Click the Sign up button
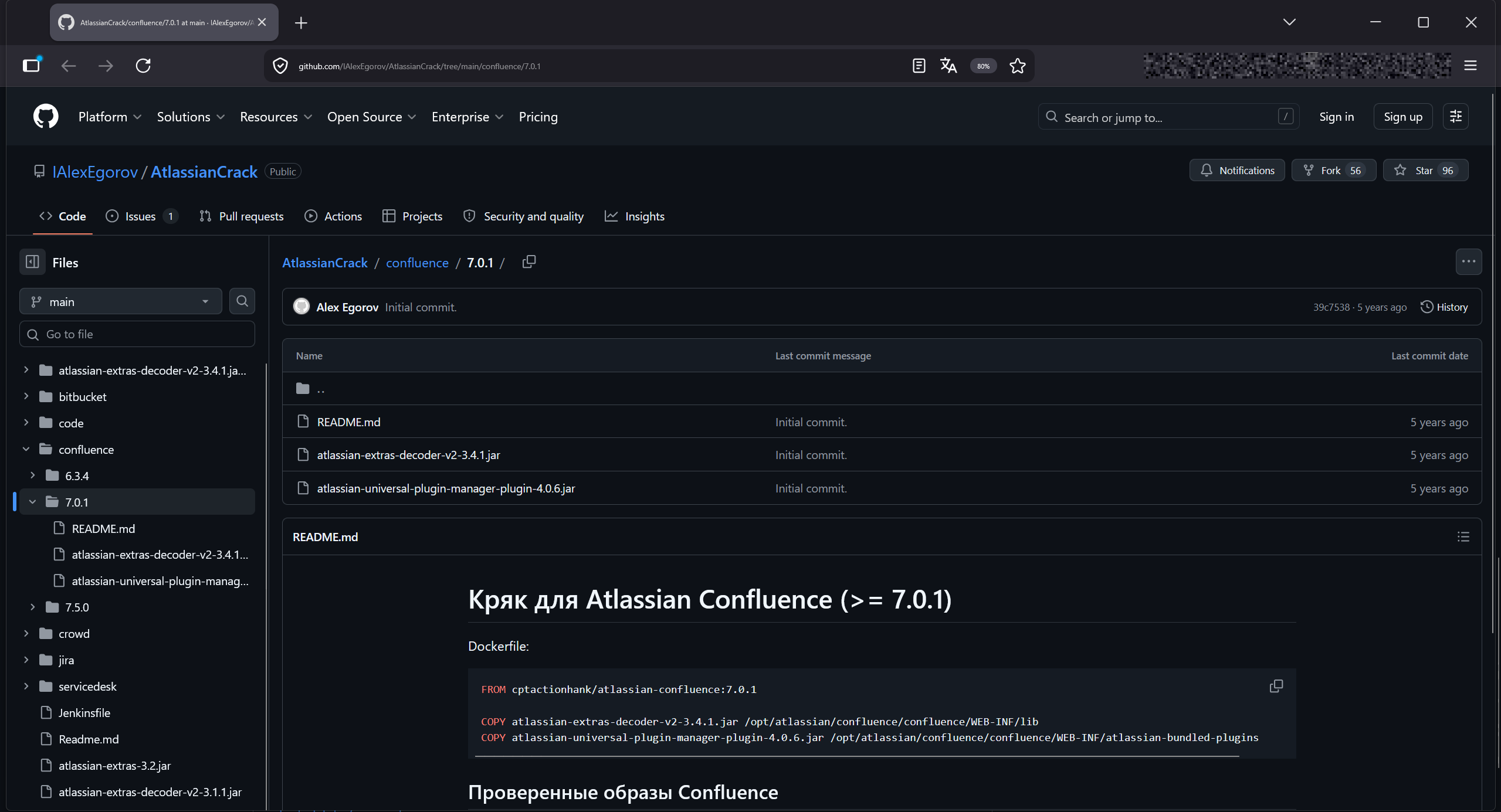Screen dimensions: 1501x812 click(x=1402, y=117)
